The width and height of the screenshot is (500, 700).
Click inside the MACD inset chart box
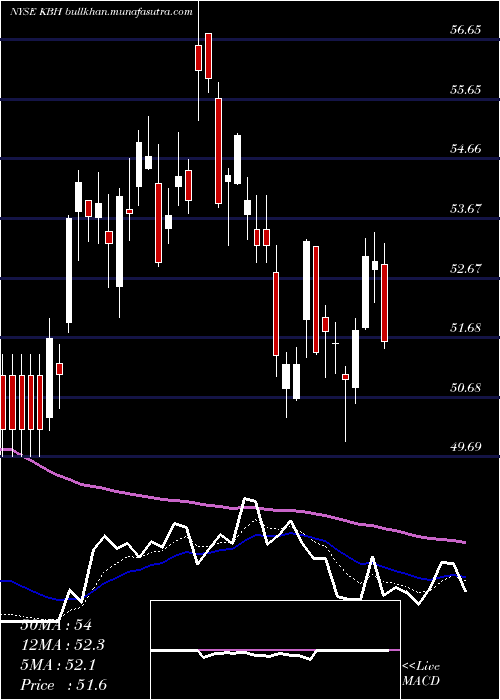(275, 650)
